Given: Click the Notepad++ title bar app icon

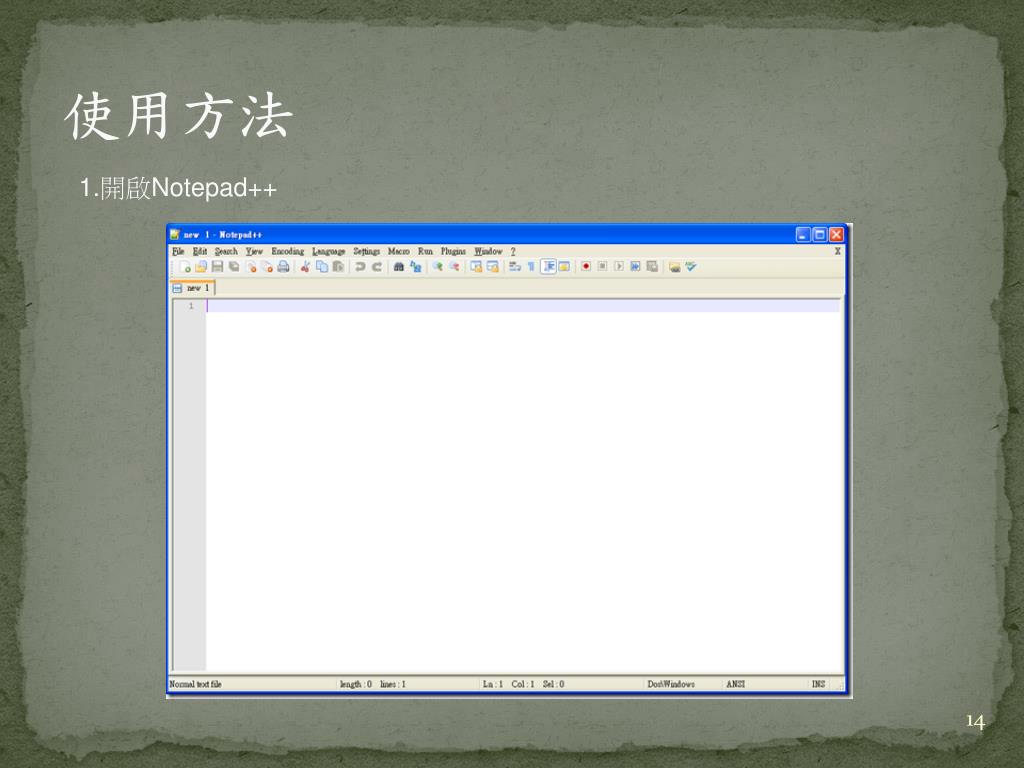Looking at the screenshot, I should tap(175, 234).
